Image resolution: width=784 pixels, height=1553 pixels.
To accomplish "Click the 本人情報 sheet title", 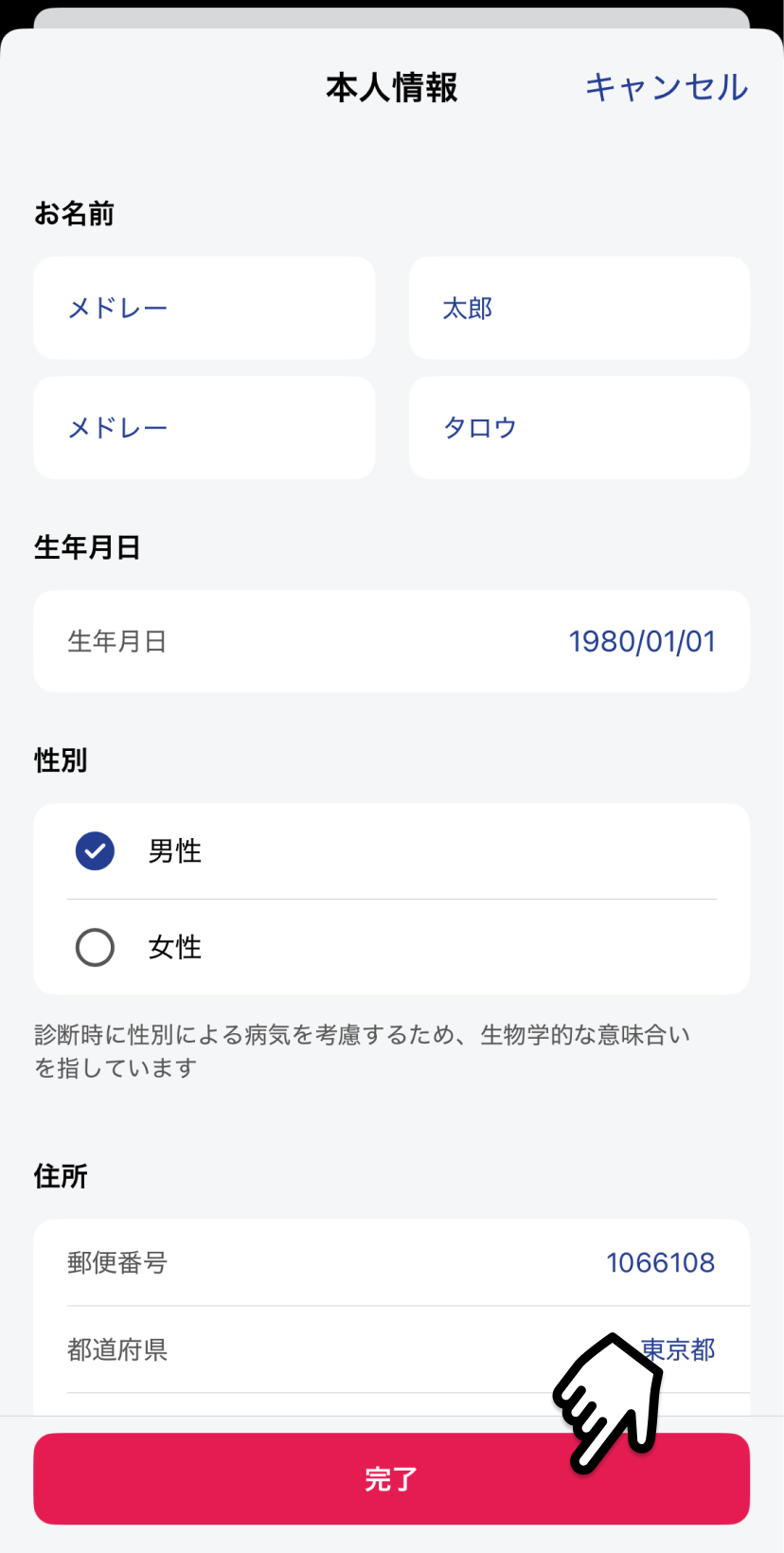I will (391, 87).
